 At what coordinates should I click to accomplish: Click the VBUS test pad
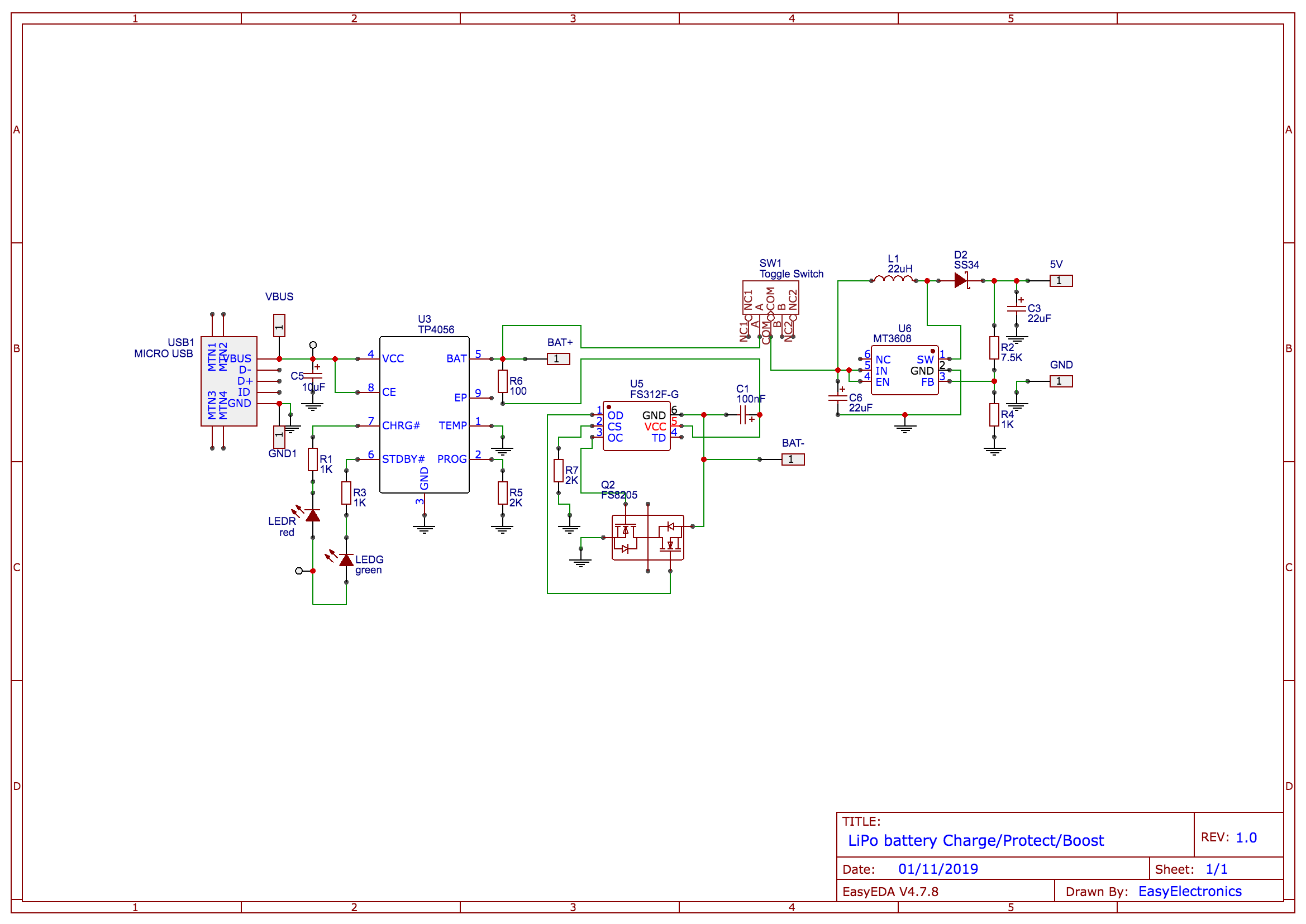pyautogui.click(x=279, y=325)
